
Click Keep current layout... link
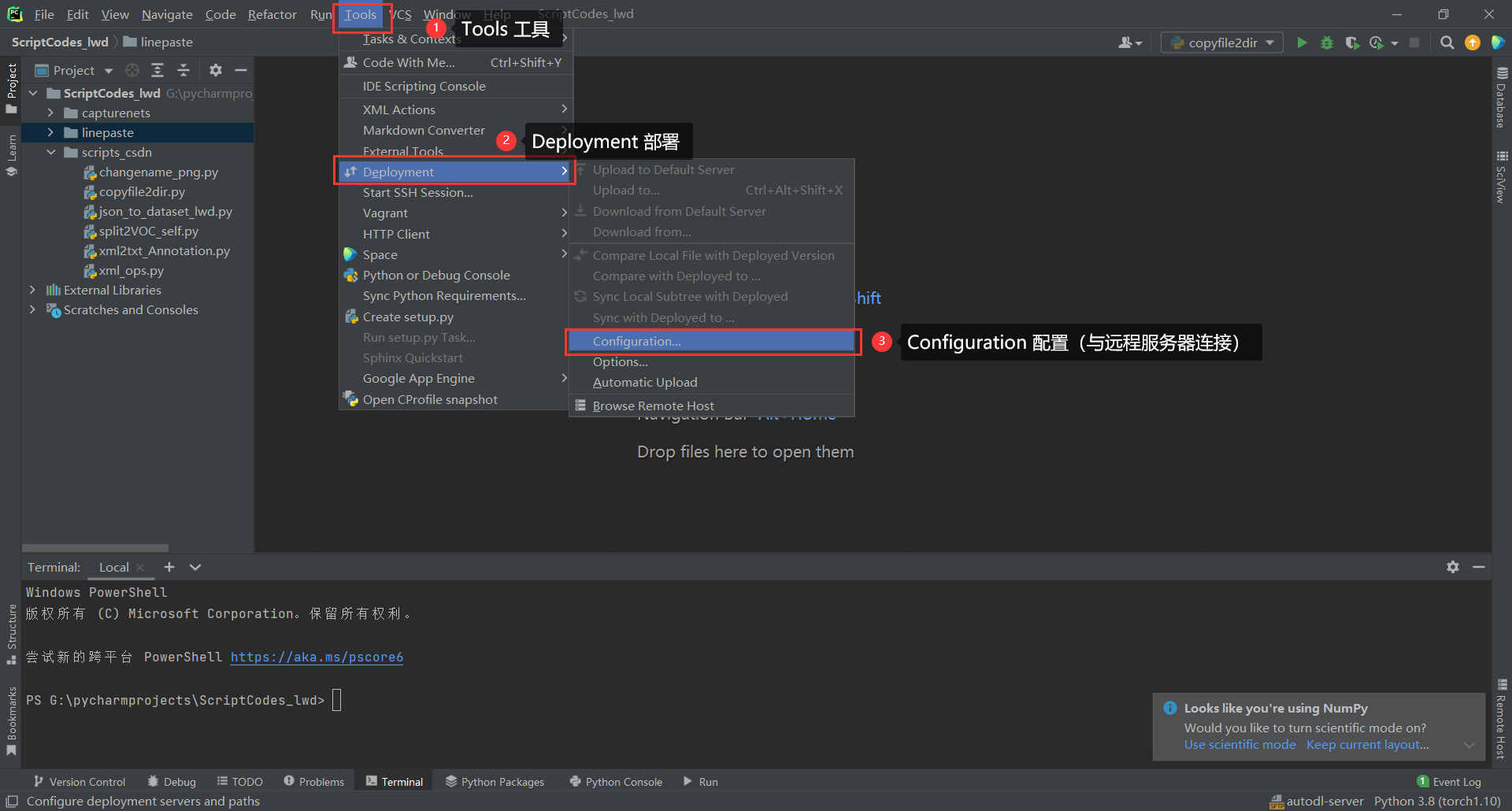[x=1368, y=745]
